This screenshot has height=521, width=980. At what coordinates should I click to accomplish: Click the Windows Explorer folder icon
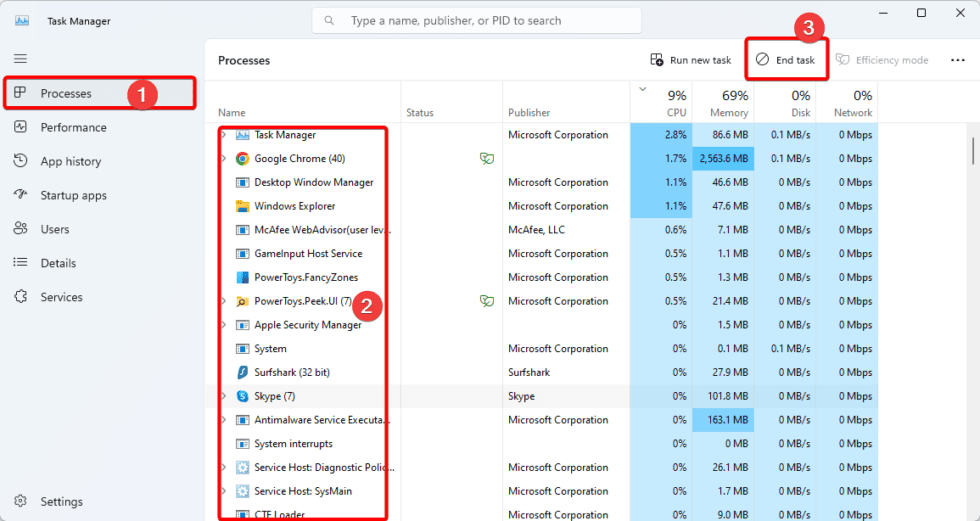click(242, 206)
